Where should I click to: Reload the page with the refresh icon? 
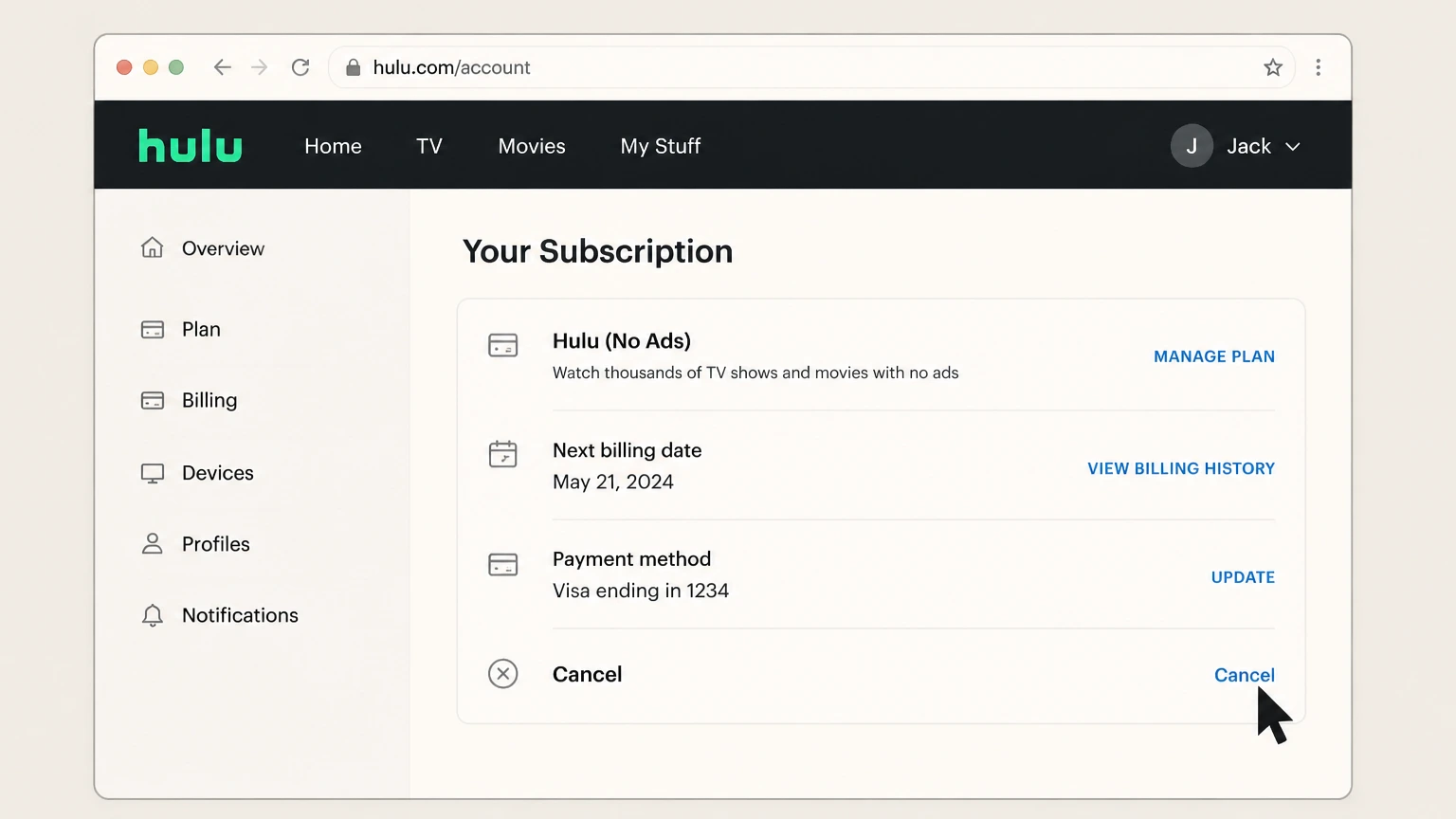[x=300, y=67]
